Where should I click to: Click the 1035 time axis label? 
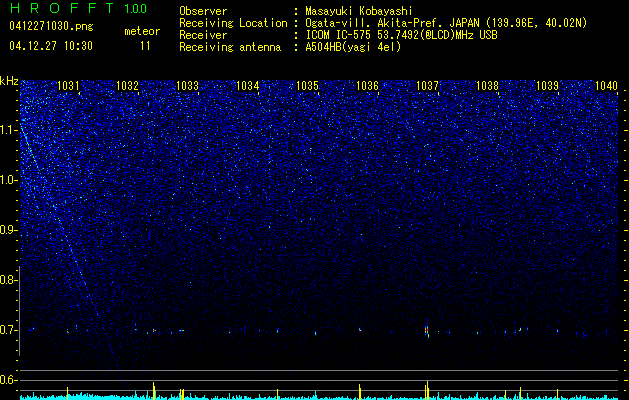[x=307, y=85]
